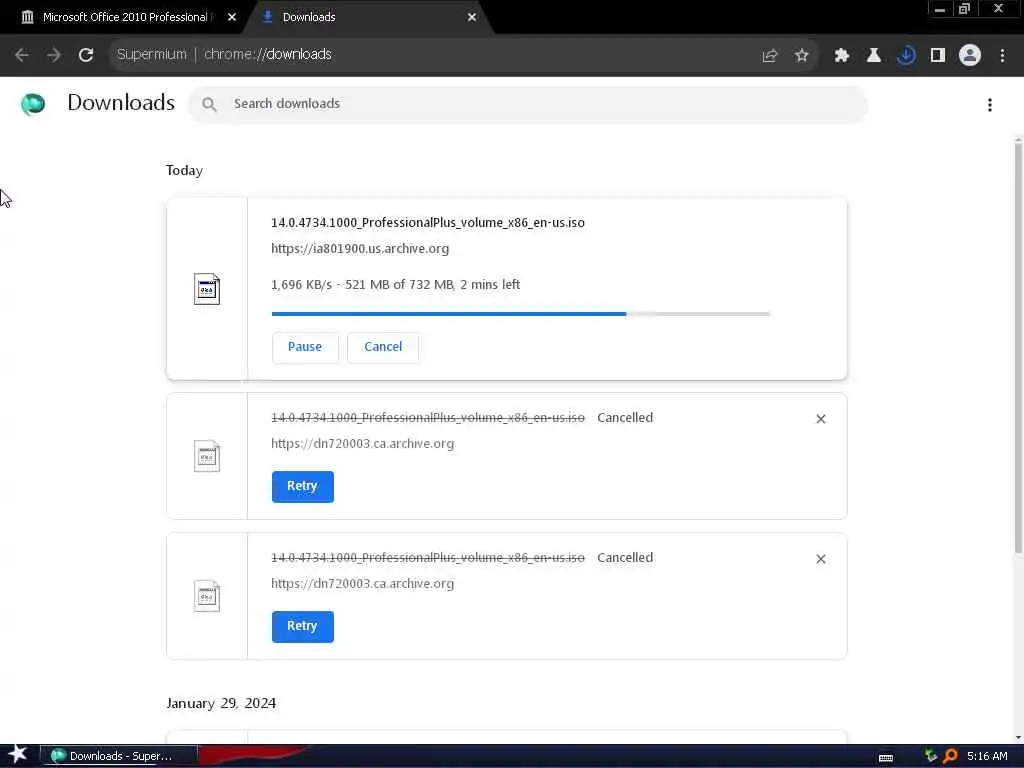Close the Downloads tab
Screen dimensions: 1024x768
pyautogui.click(x=472, y=18)
